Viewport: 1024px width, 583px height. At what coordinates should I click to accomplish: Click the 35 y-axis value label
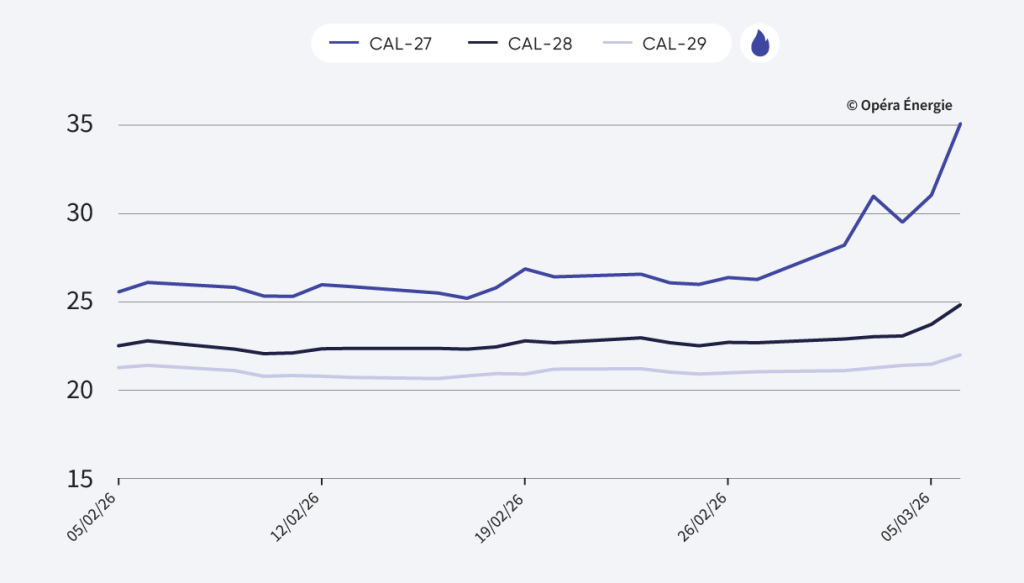point(80,125)
